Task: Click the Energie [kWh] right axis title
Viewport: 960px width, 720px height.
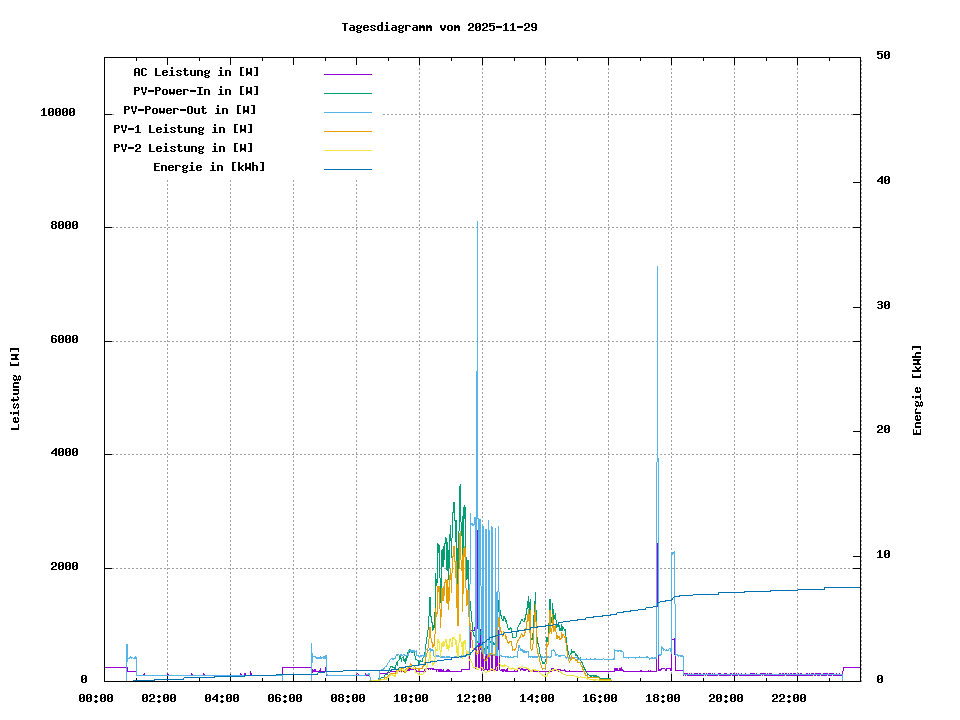Action: click(x=917, y=390)
